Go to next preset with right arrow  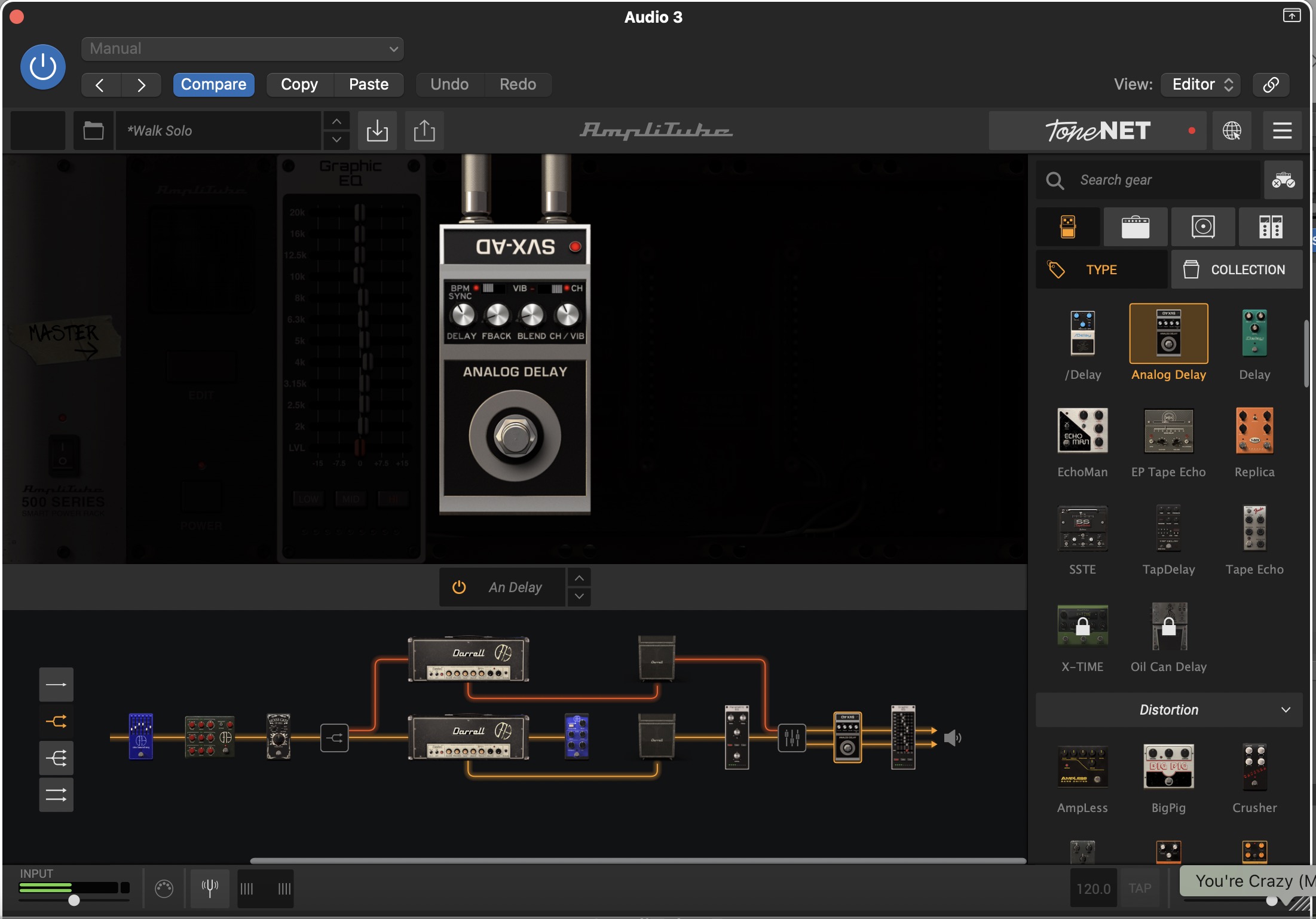point(141,85)
